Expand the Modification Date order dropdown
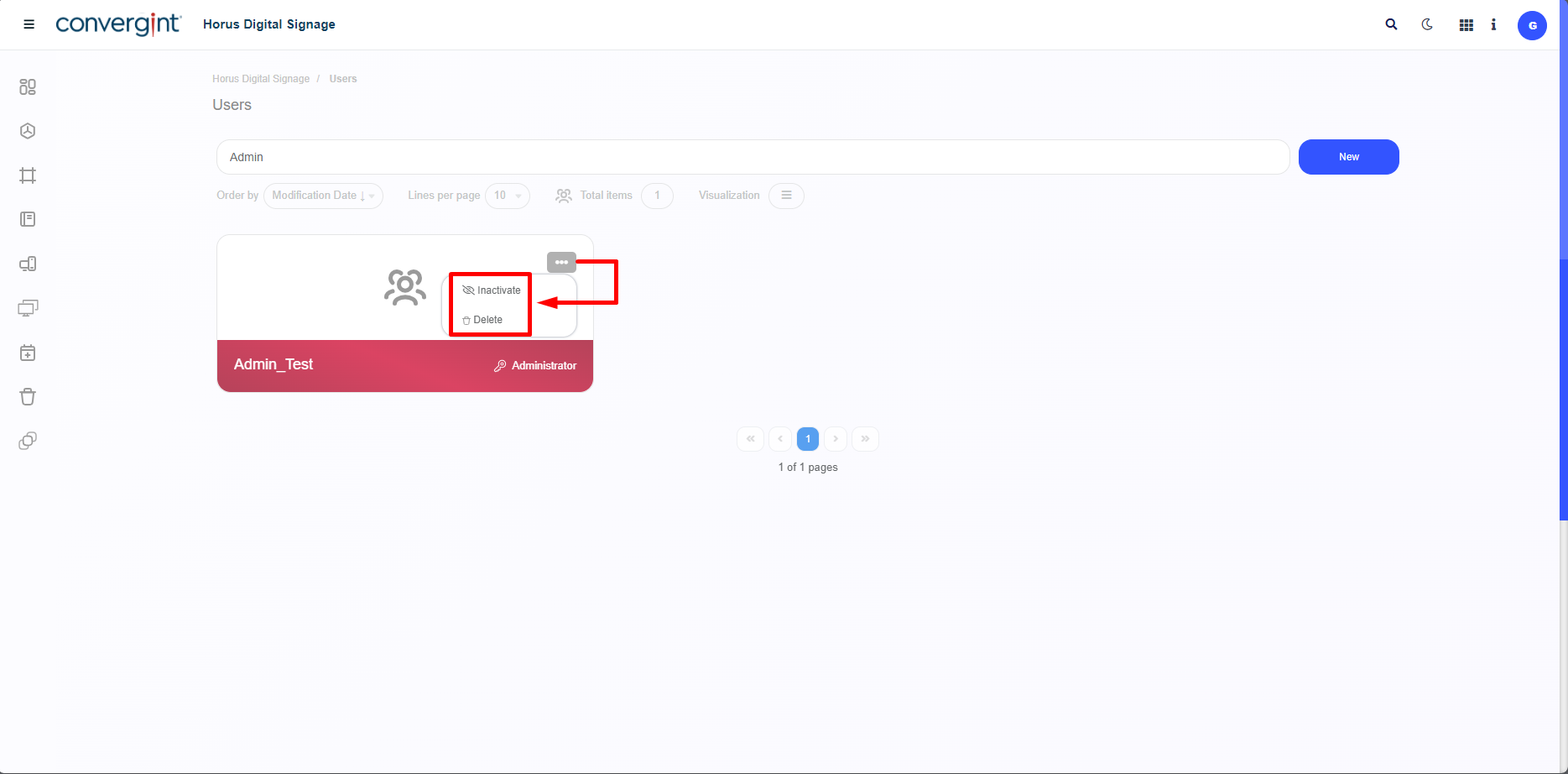The width and height of the screenshot is (1568, 774). 323,196
